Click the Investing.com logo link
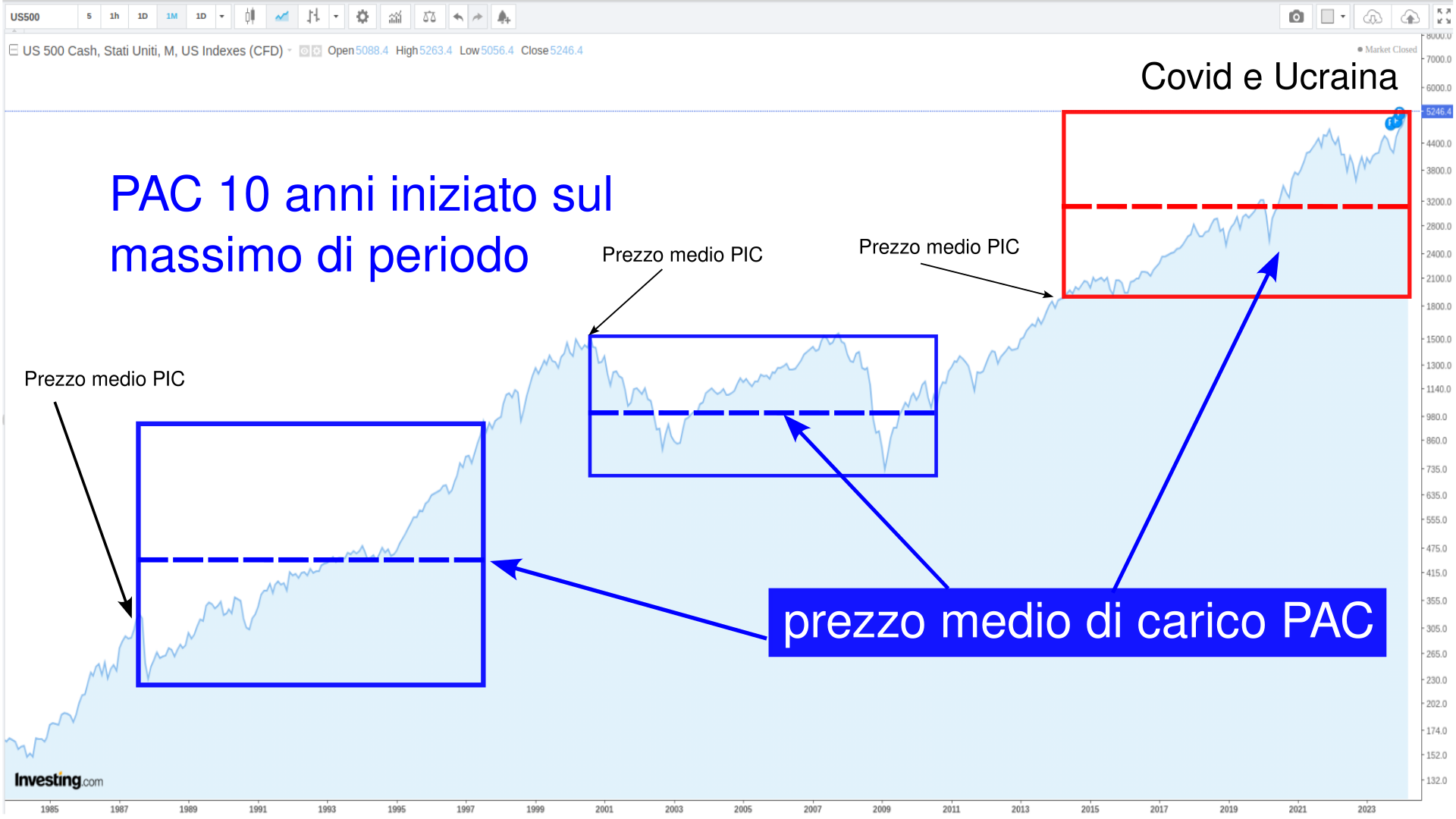The width and height of the screenshot is (1456, 819). click(x=58, y=780)
